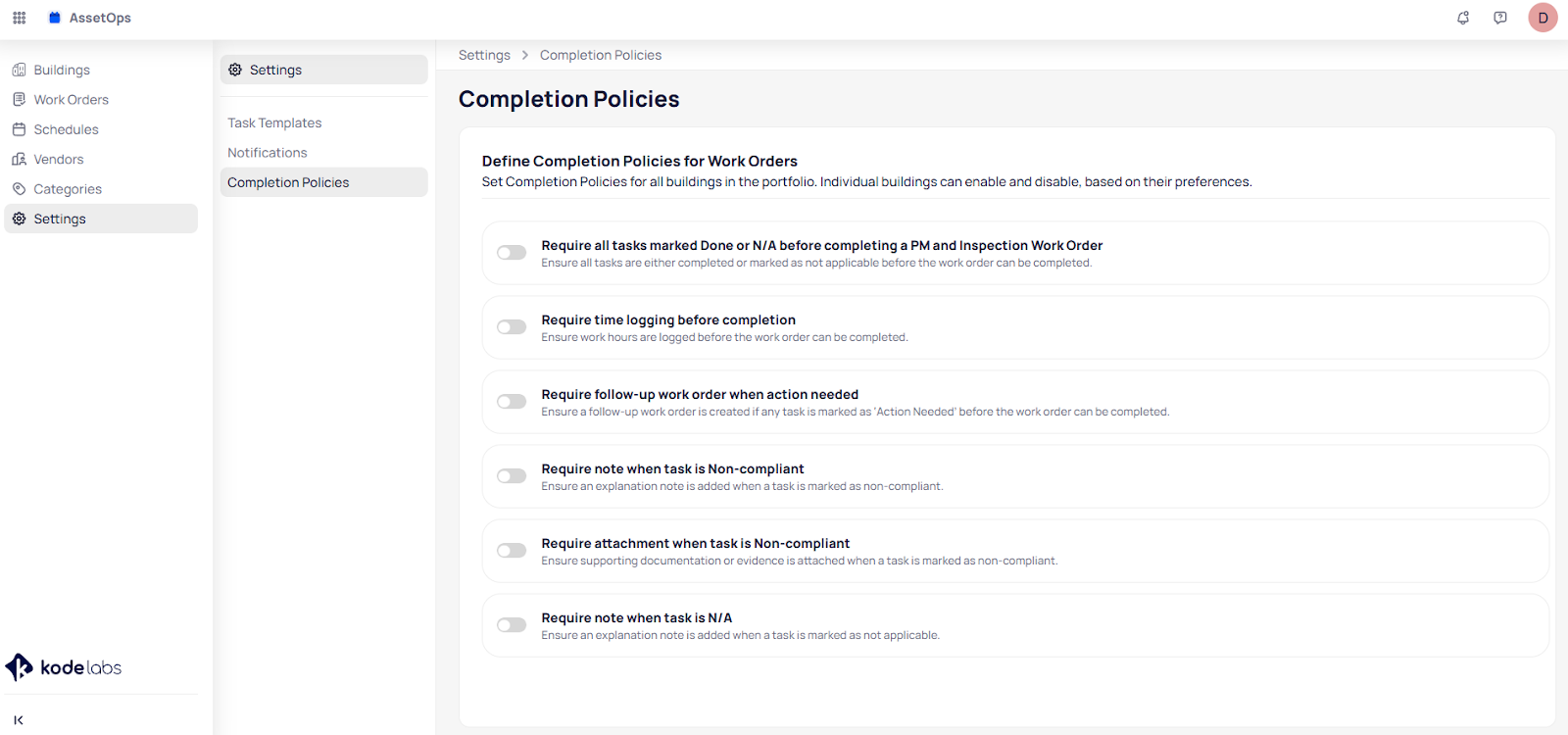The width and height of the screenshot is (1568, 735).
Task: Click the Vendors sidebar icon
Action: click(19, 159)
